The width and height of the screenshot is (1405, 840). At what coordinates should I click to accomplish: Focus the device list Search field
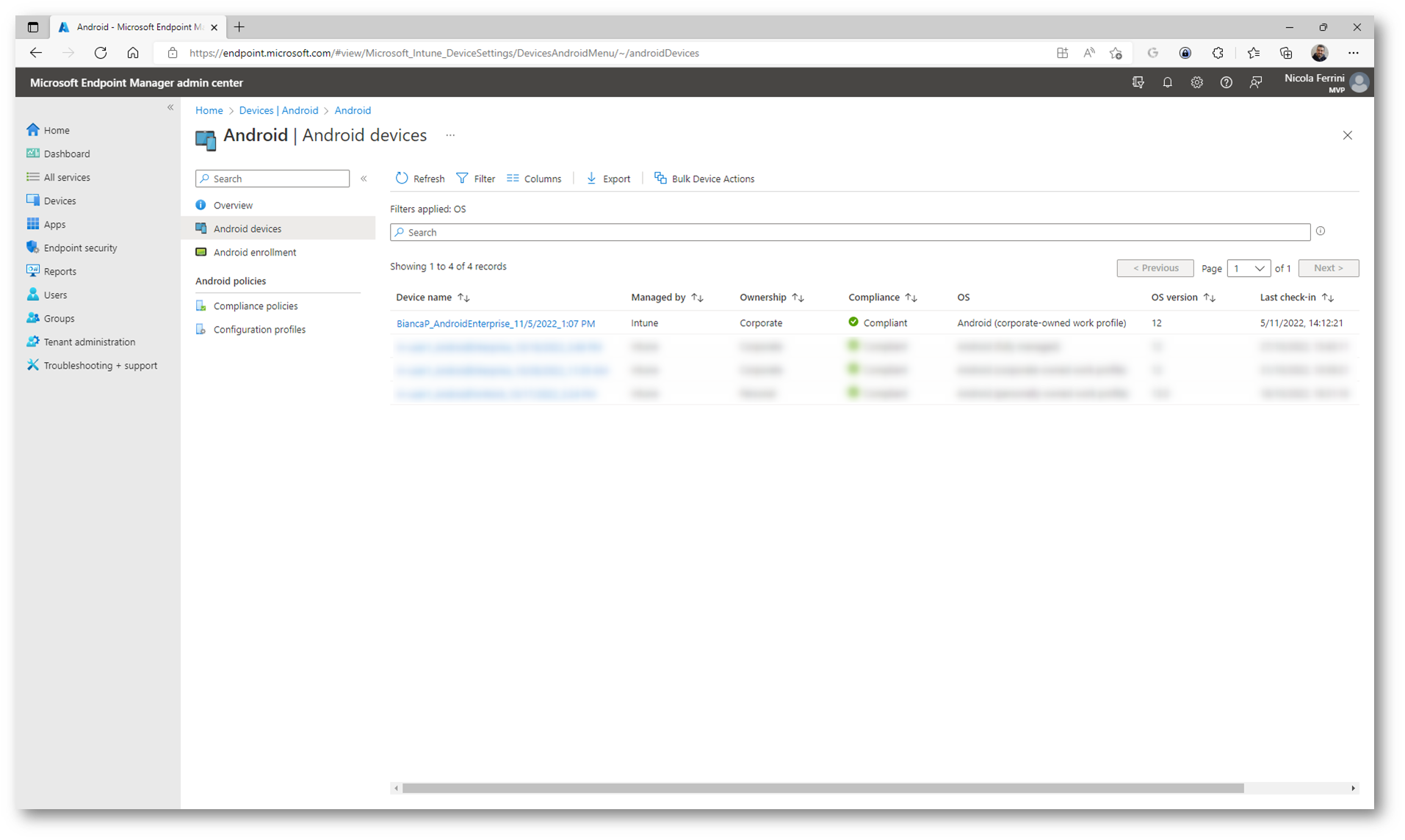click(x=850, y=232)
